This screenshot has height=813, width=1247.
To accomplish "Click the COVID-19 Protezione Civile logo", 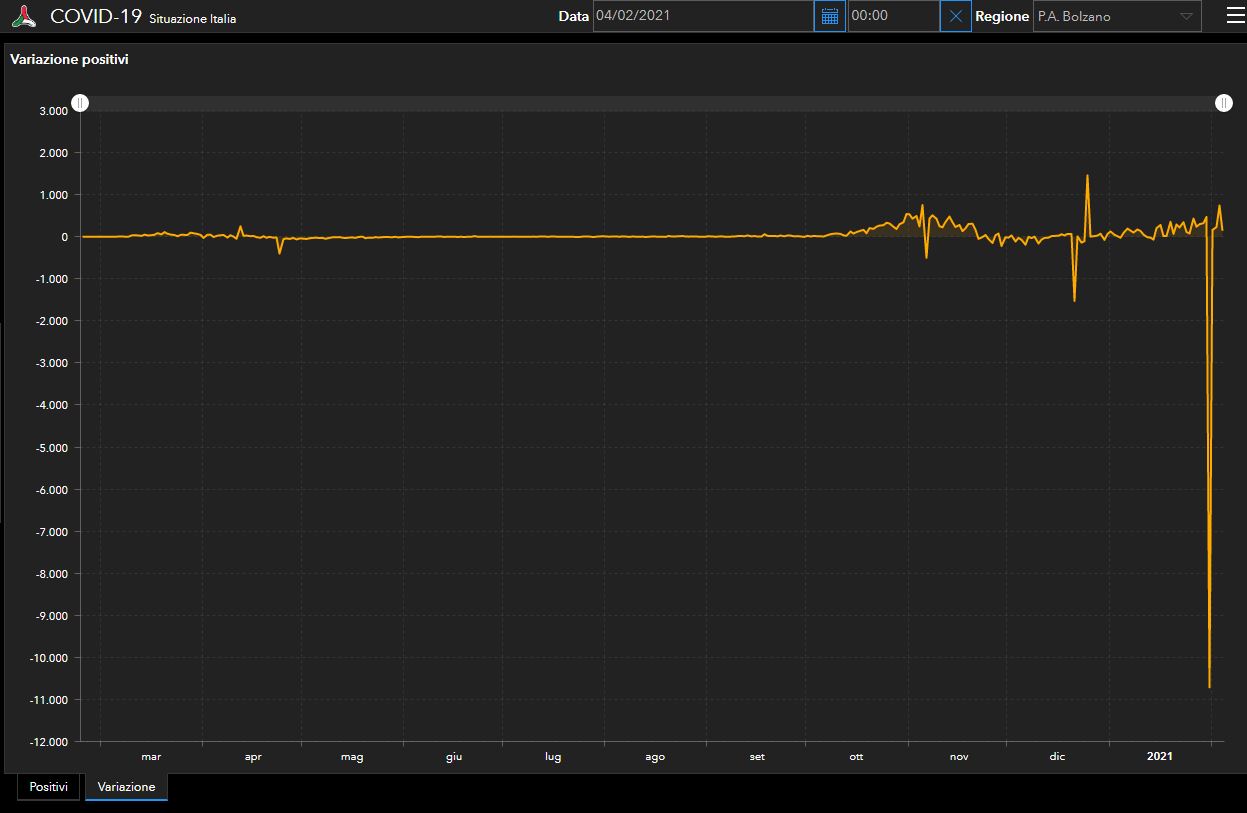I will [x=23, y=16].
